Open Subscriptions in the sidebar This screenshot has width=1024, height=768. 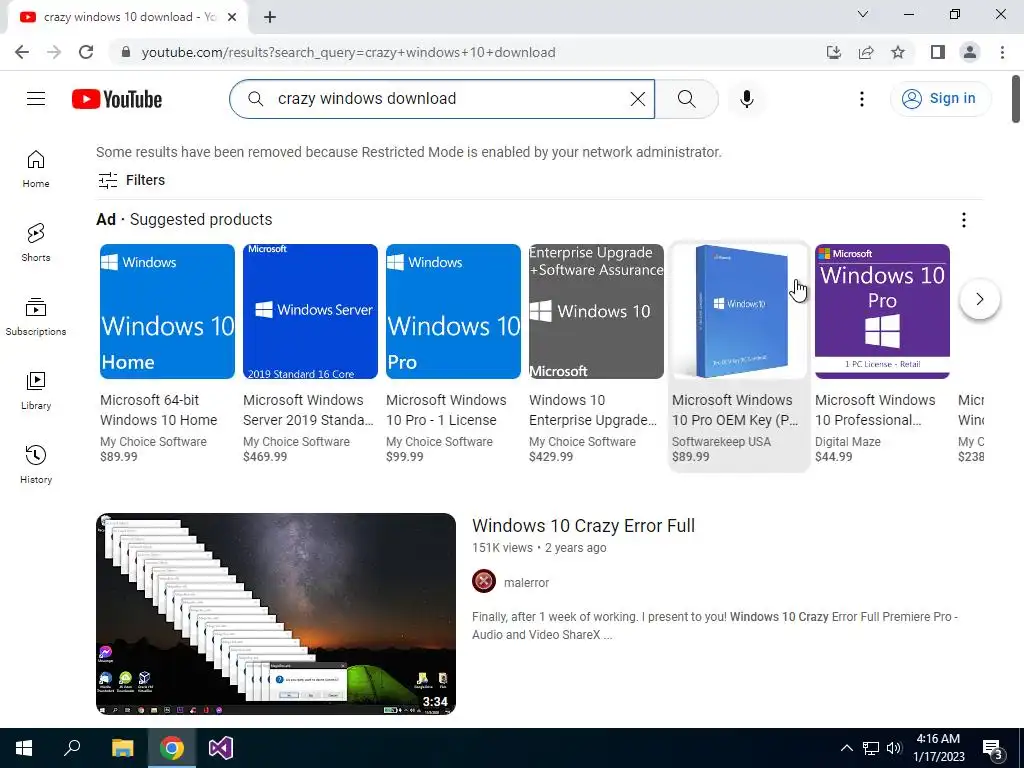(36, 317)
